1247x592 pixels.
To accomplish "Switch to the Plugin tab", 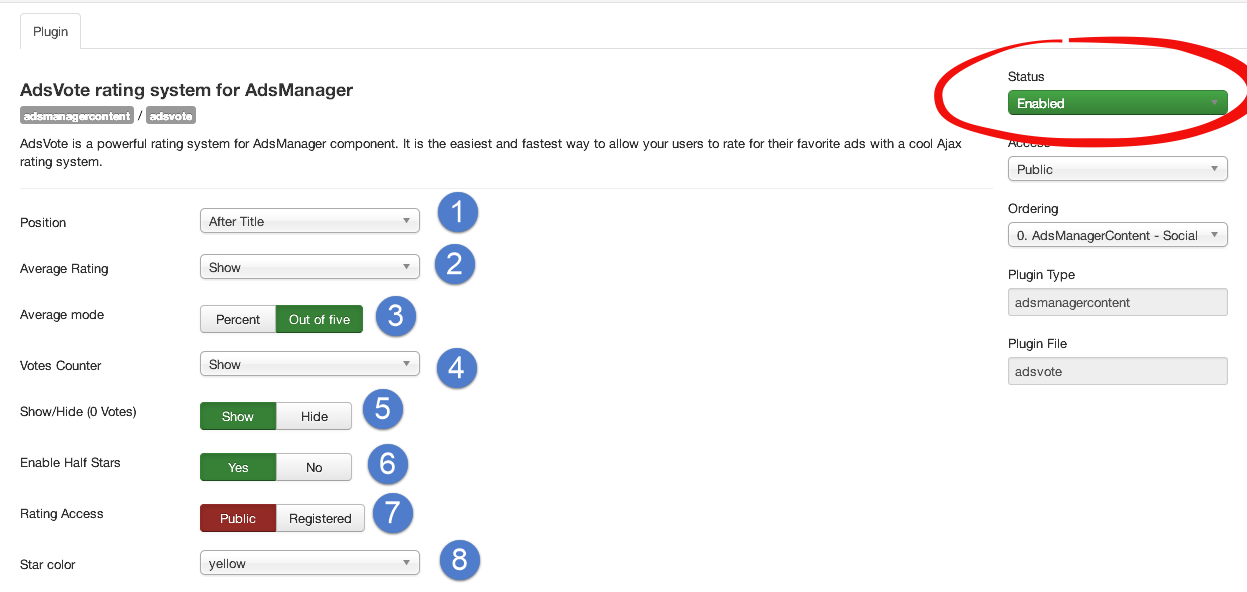I will pyautogui.click(x=50, y=31).
